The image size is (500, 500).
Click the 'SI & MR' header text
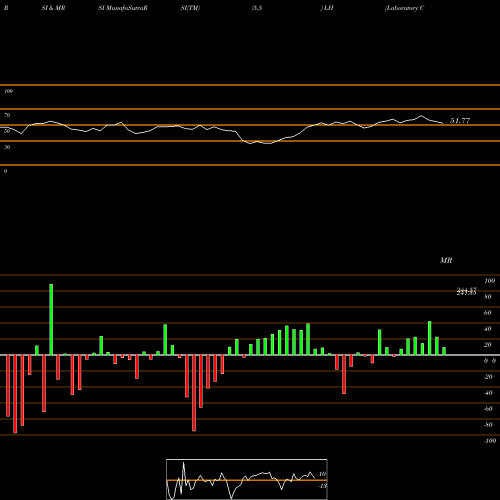[x=53, y=8]
